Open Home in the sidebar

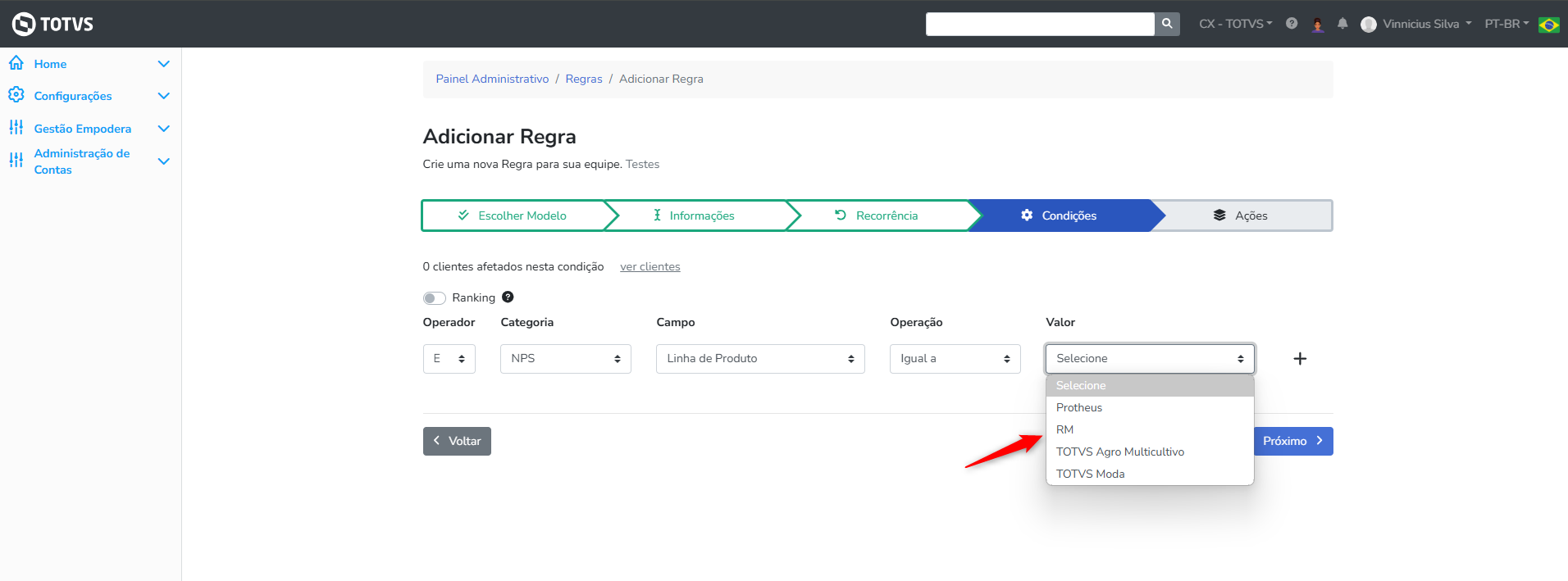pyautogui.click(x=50, y=64)
